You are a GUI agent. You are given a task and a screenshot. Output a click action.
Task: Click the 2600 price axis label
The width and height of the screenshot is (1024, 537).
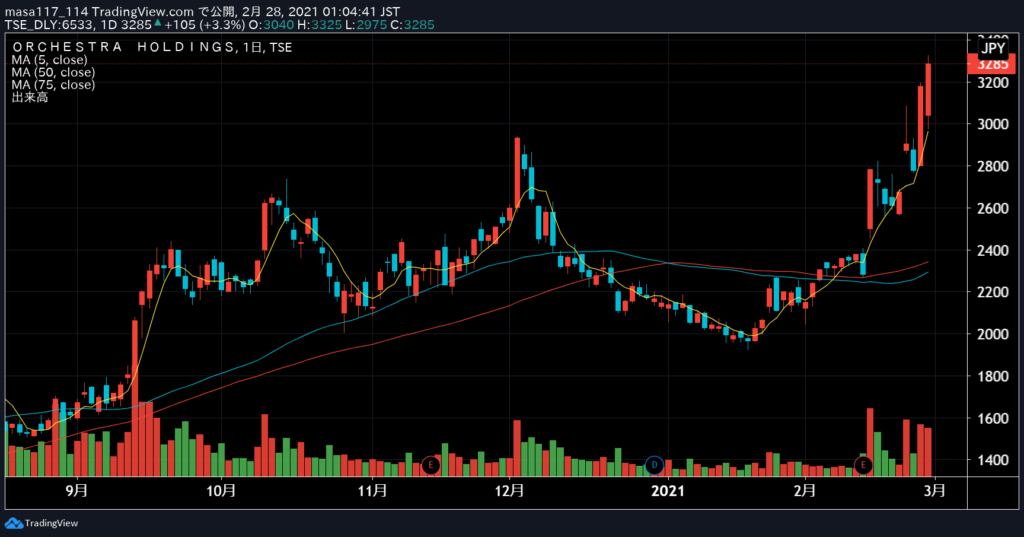click(x=993, y=208)
